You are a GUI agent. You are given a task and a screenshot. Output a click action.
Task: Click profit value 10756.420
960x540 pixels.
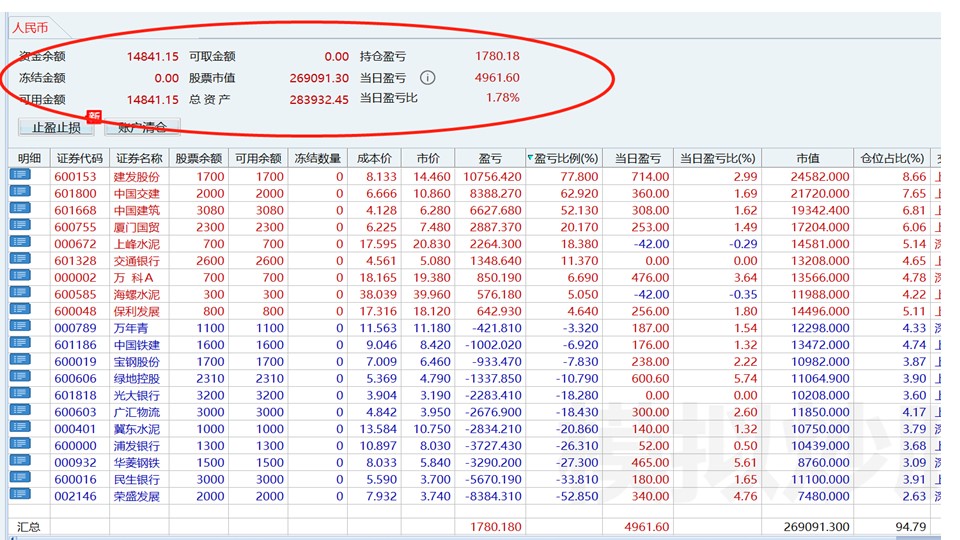point(492,176)
